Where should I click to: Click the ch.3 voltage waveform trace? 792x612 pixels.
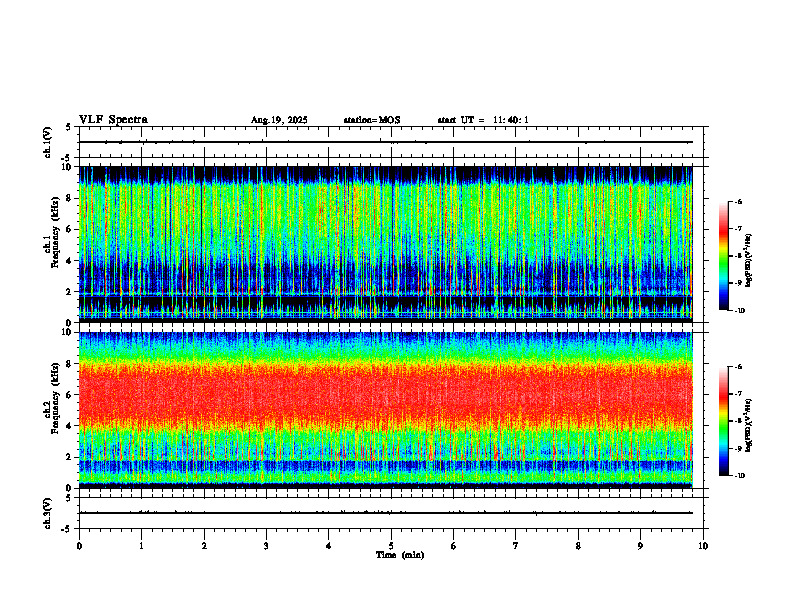(386, 513)
